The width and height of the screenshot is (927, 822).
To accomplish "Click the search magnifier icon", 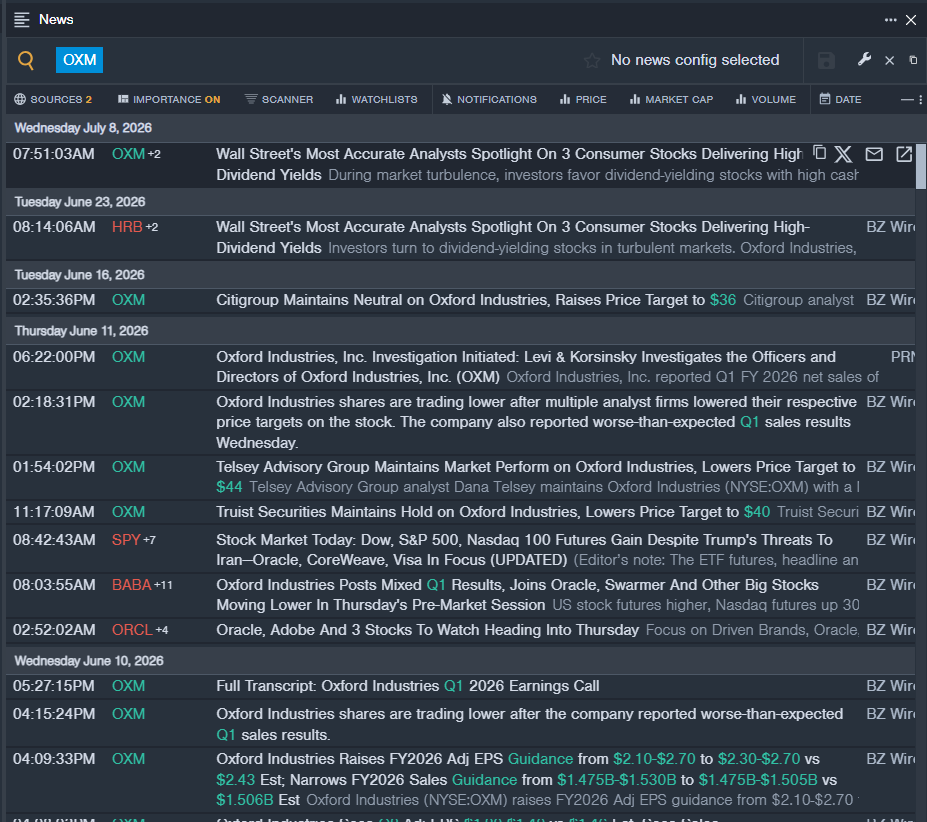I will (x=25, y=60).
